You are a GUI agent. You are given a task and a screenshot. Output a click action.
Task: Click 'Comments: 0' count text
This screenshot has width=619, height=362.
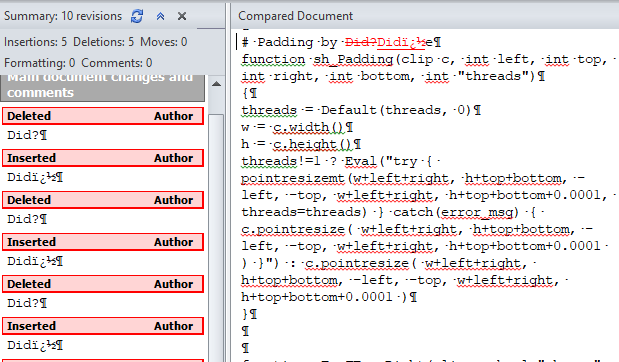116,63
